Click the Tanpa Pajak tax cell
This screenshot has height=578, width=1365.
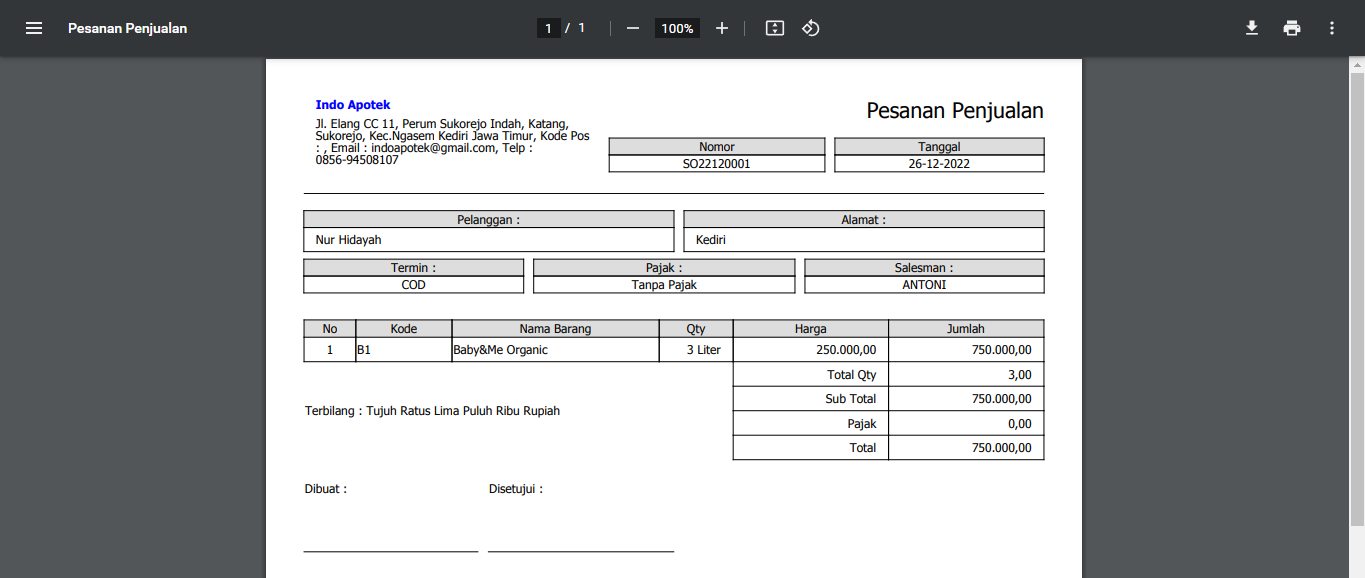click(664, 285)
